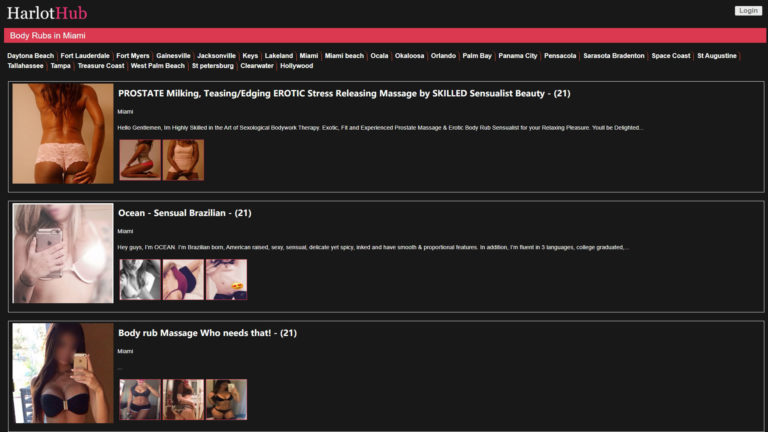Click the third small thumbnail in the Ocean listing
The height and width of the screenshot is (432, 768).
tap(226, 280)
